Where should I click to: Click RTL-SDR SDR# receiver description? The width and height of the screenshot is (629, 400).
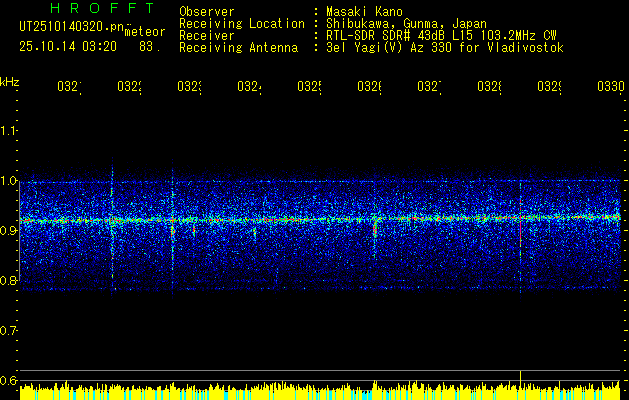pos(441,36)
